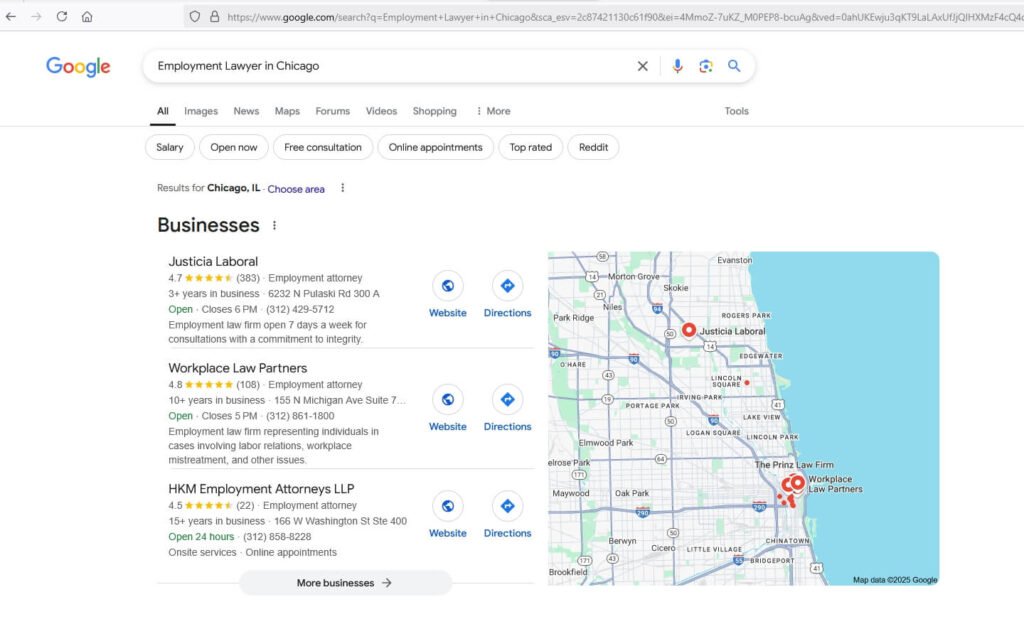Go back with the browser back arrow
The height and width of the screenshot is (624, 1024).
tap(11, 16)
